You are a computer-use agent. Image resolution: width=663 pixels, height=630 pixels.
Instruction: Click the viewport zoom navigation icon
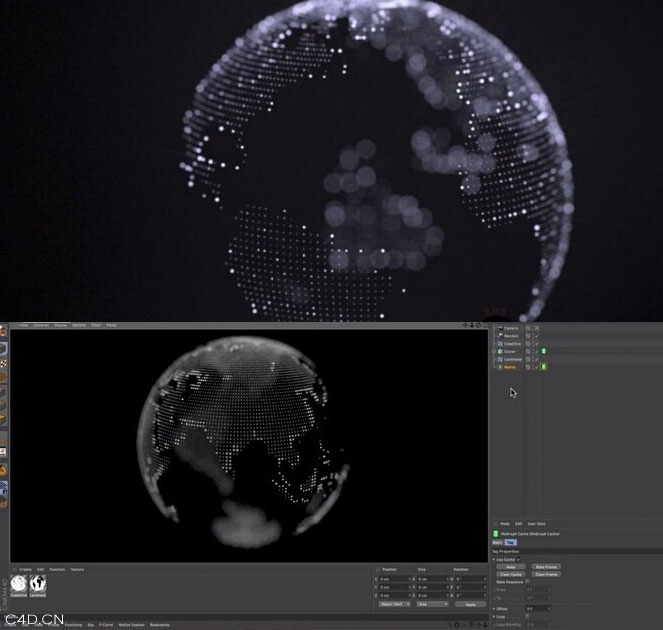pyautogui.click(x=472, y=325)
